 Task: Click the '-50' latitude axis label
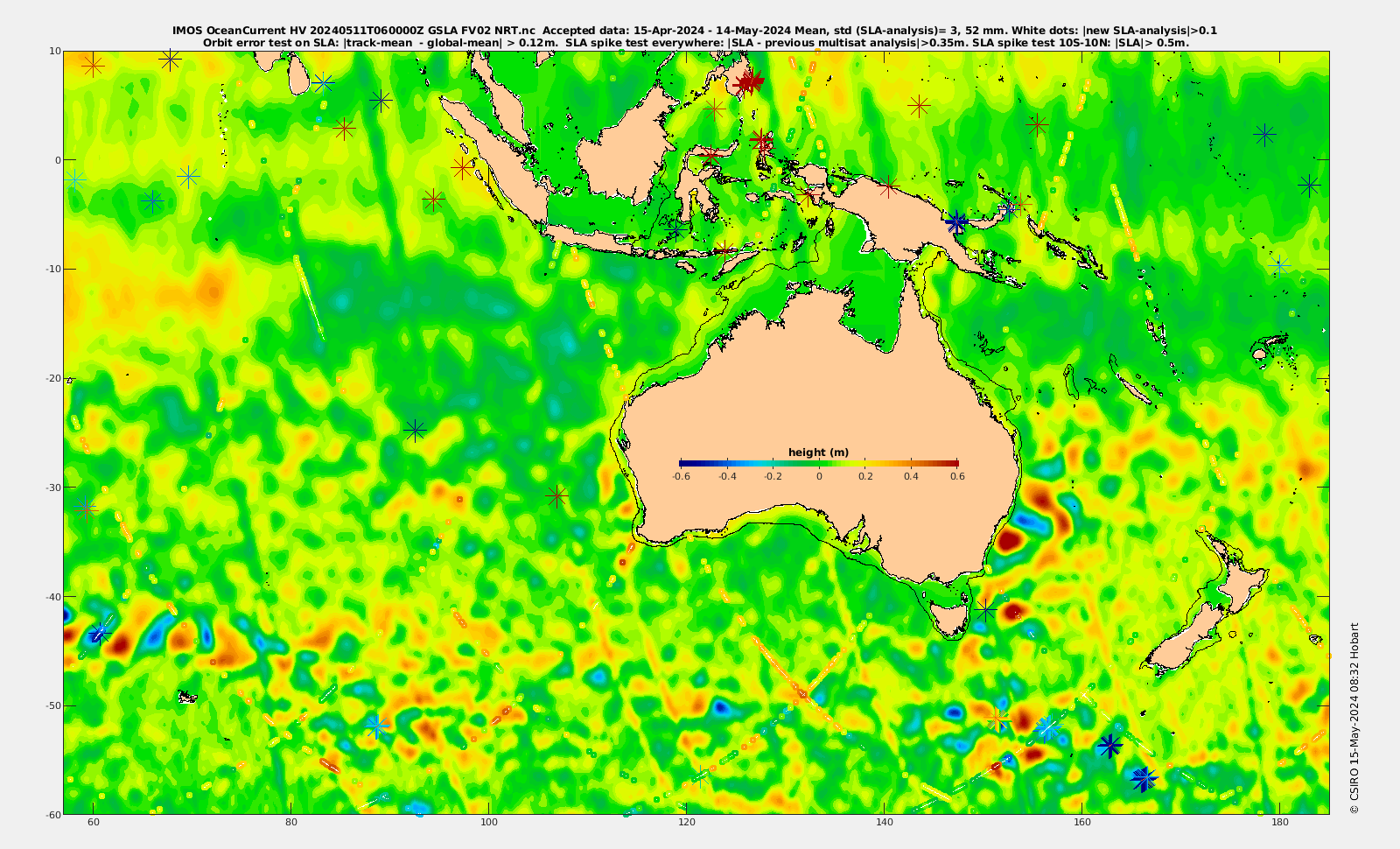pyautogui.click(x=52, y=705)
